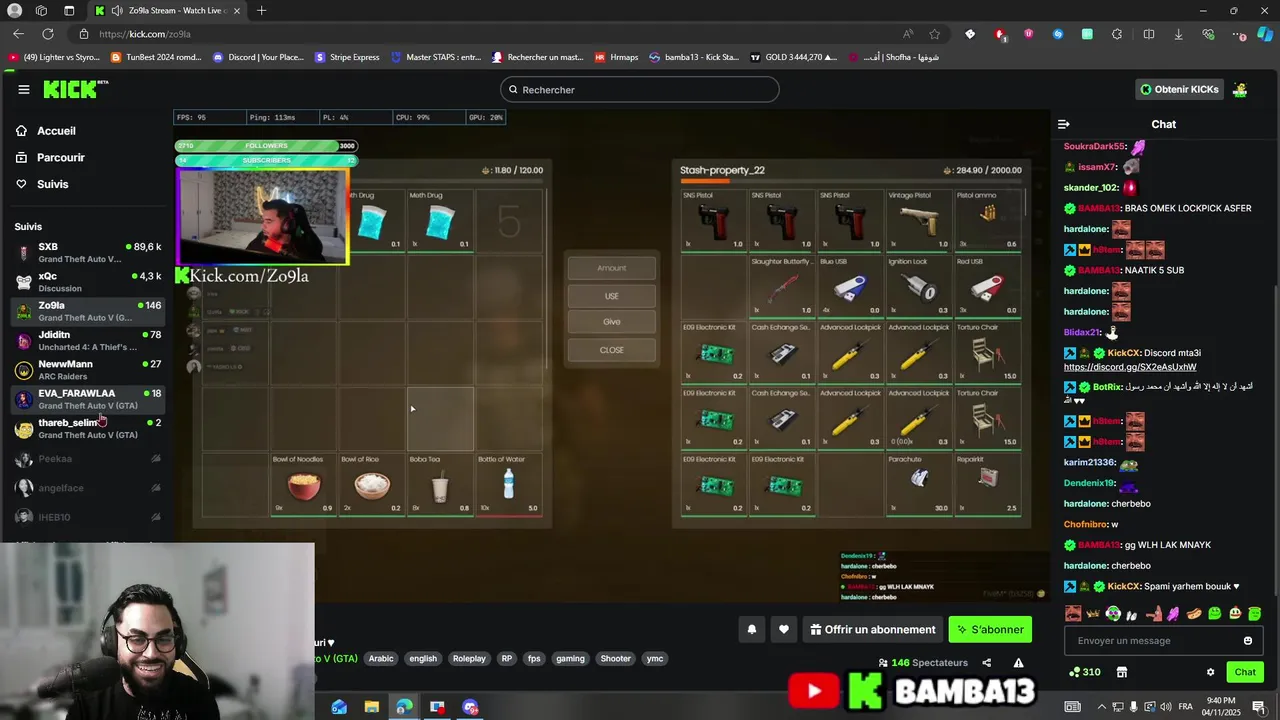The height and width of the screenshot is (720, 1280).
Task: Click the S'abonner button
Action: pos(990,629)
